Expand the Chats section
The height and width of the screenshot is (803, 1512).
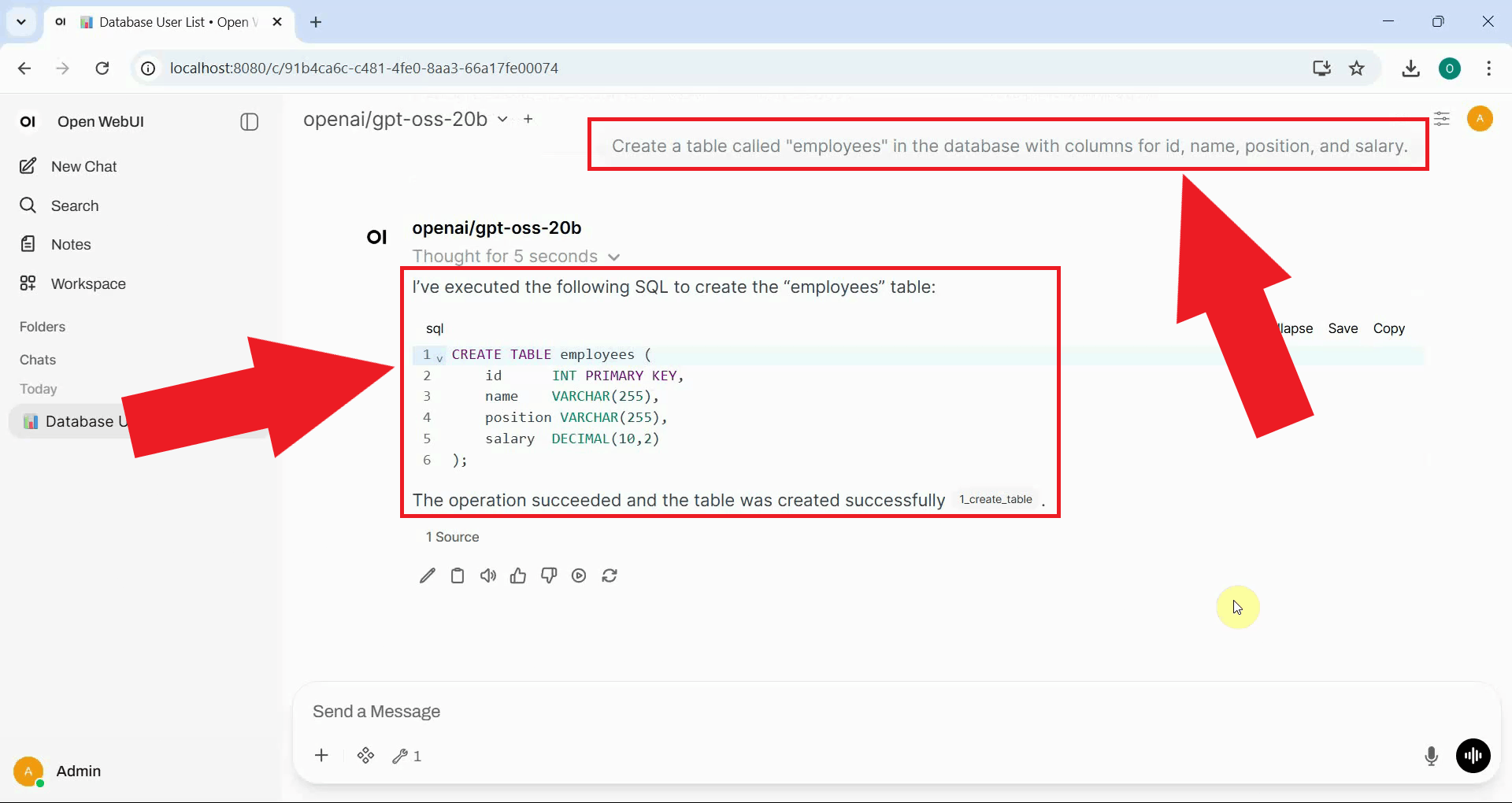coord(38,360)
